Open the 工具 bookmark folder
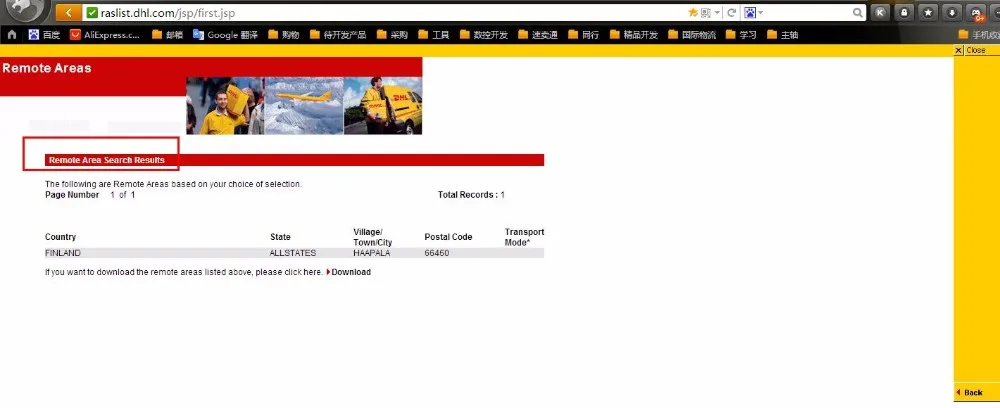Viewport: 1000px width, 408px height. [434, 34]
